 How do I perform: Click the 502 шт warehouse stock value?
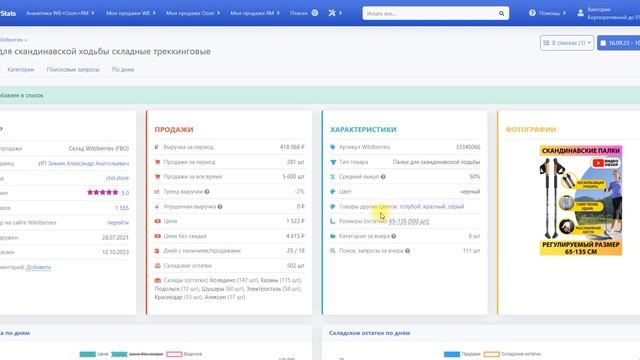click(x=296, y=266)
